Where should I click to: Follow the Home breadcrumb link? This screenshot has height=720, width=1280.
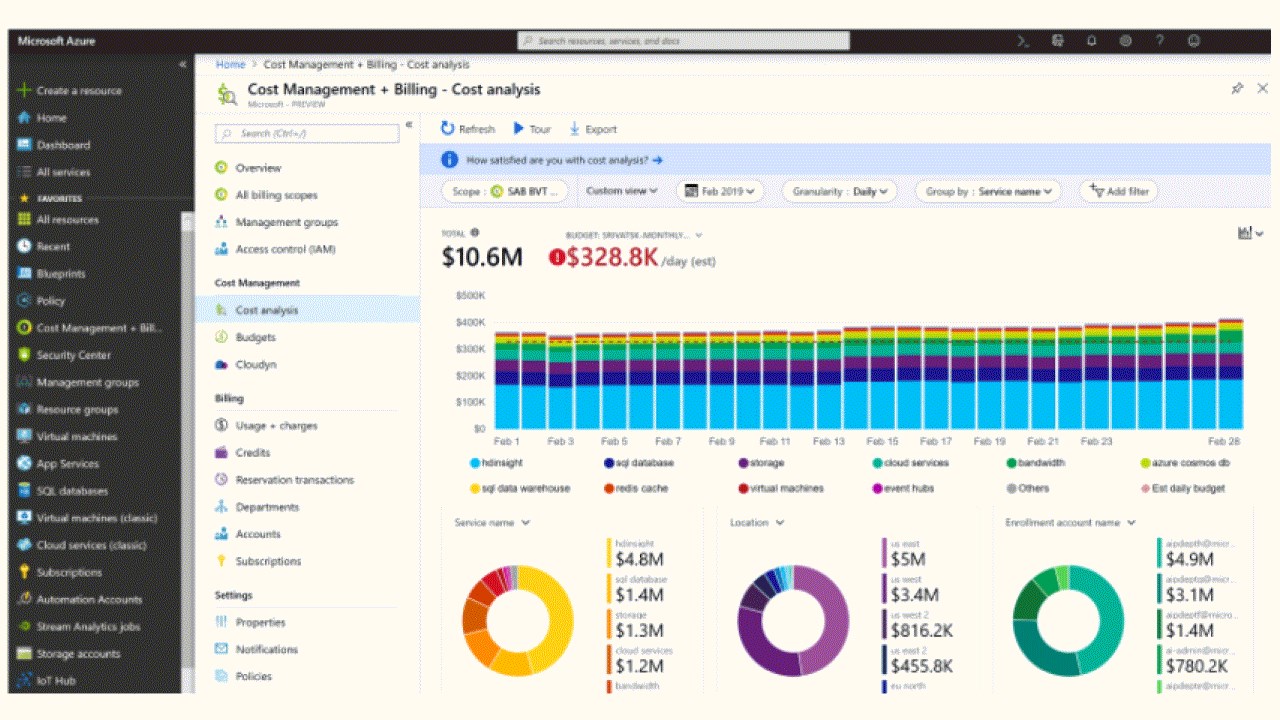230,64
